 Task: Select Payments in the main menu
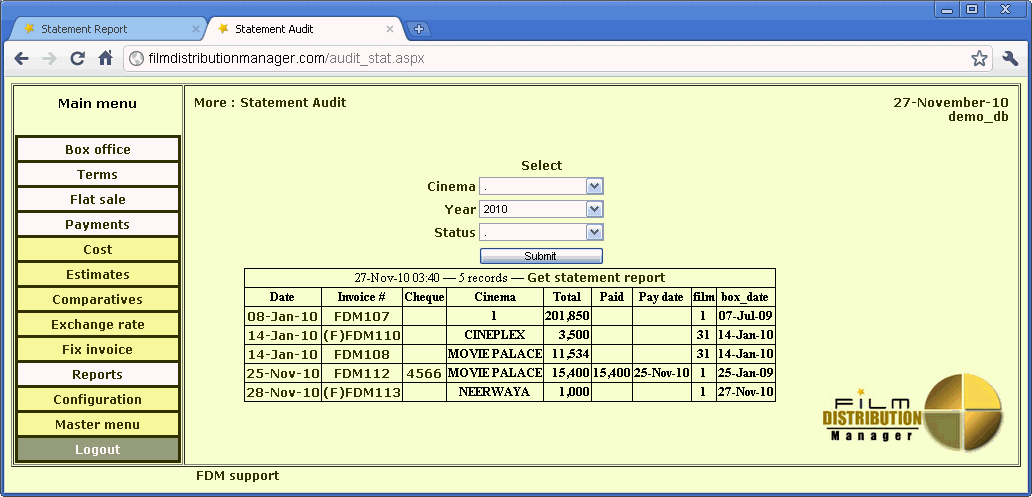(98, 225)
